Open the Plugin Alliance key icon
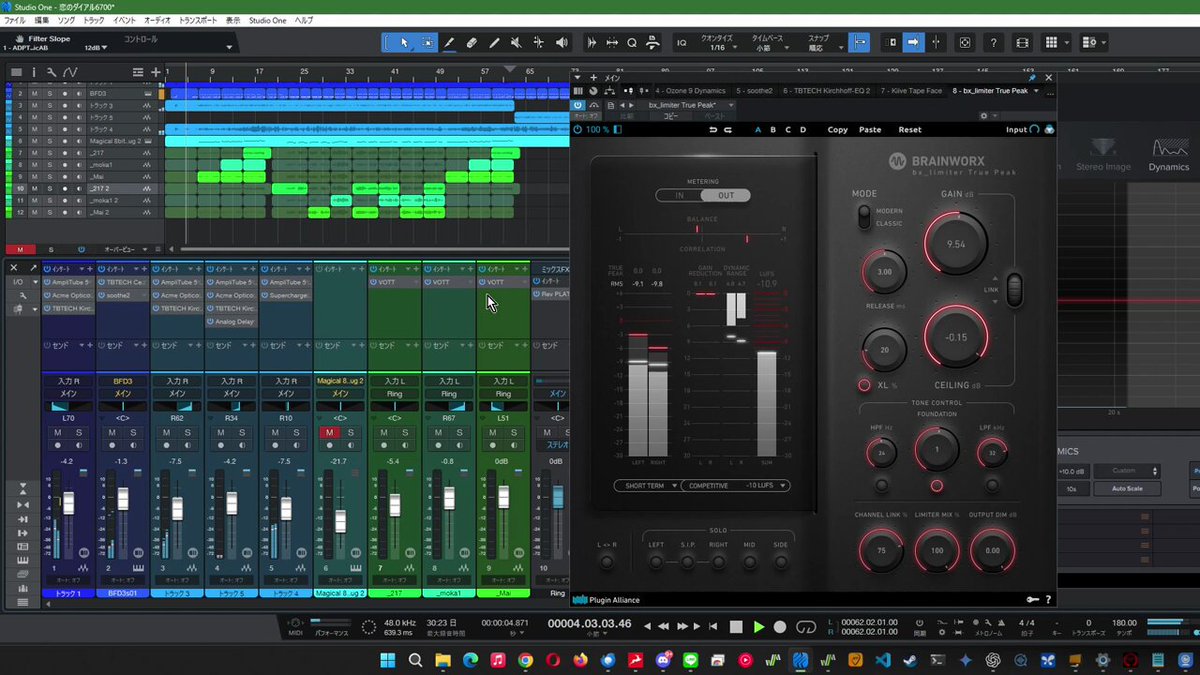This screenshot has height=675, width=1200. (1031, 600)
